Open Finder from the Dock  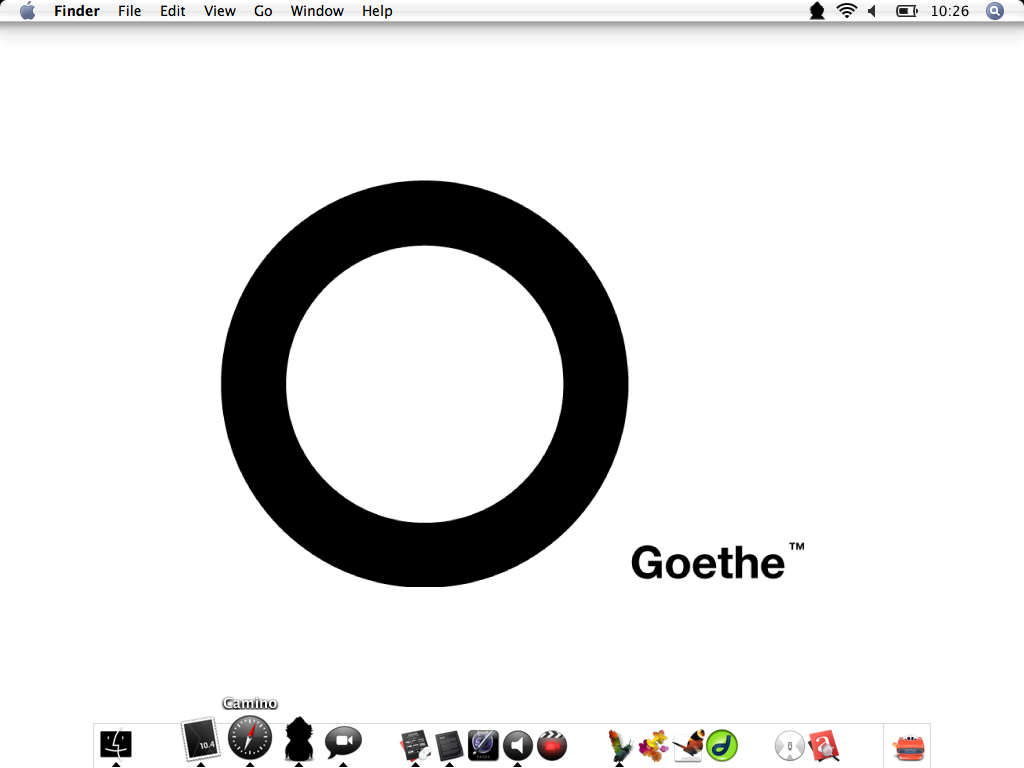(x=116, y=744)
